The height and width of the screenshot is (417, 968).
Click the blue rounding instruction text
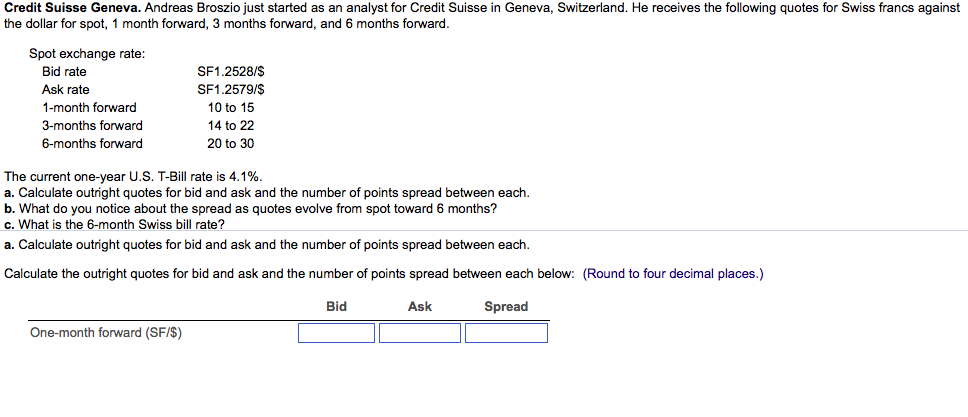tap(673, 274)
